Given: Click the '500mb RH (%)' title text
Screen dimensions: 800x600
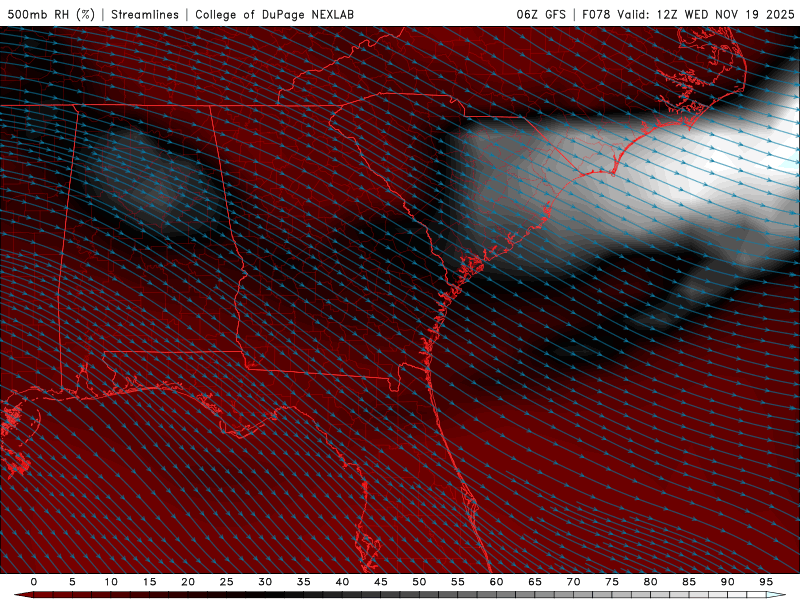Looking at the screenshot, I should pyautogui.click(x=51, y=14).
